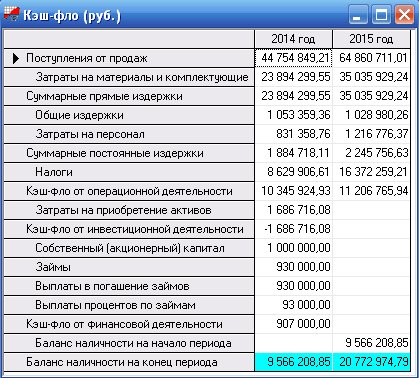Click highlighted cell 9 566 208,85 in 2014 column

pyautogui.click(x=294, y=362)
